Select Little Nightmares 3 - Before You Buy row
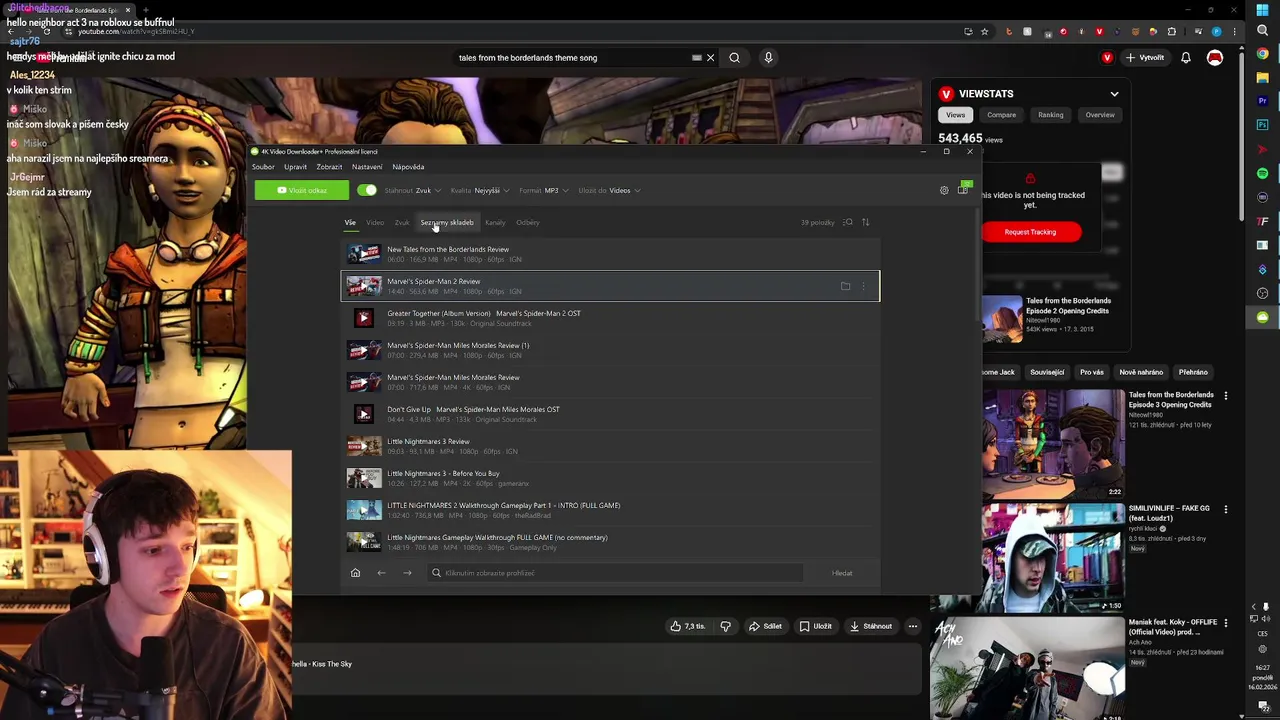This screenshot has height=720, width=1280. pos(610,478)
